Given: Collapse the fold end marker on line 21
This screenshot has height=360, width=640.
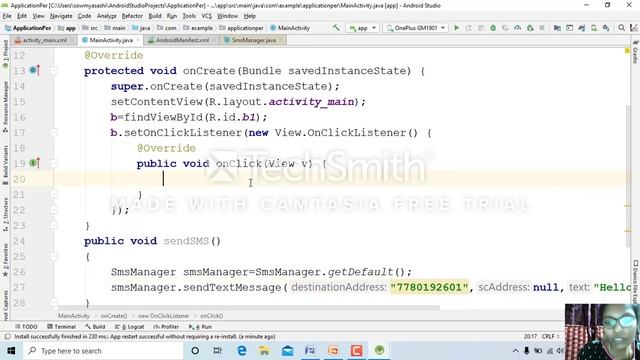Looking at the screenshot, I should pyautogui.click(x=53, y=195).
